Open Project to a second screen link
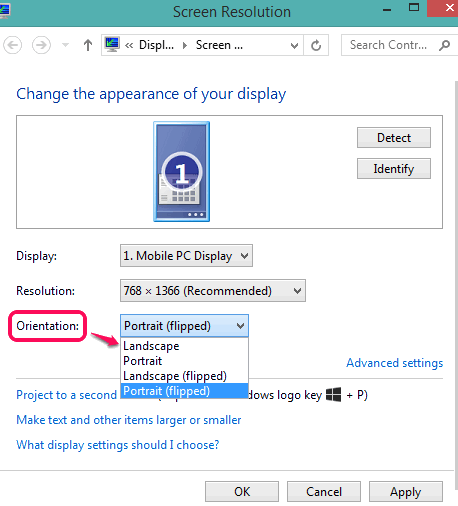Viewport: 458px width, 506px height. (66, 395)
